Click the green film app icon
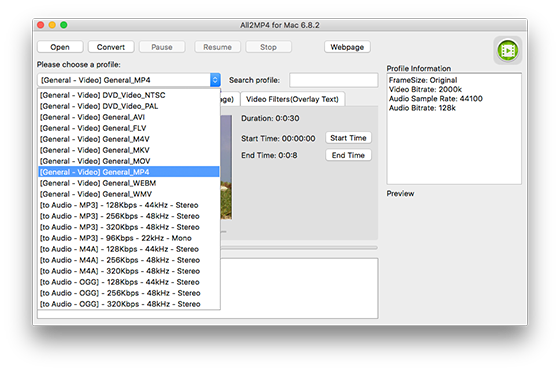The height and width of the screenshot is (372, 560). coord(508,50)
